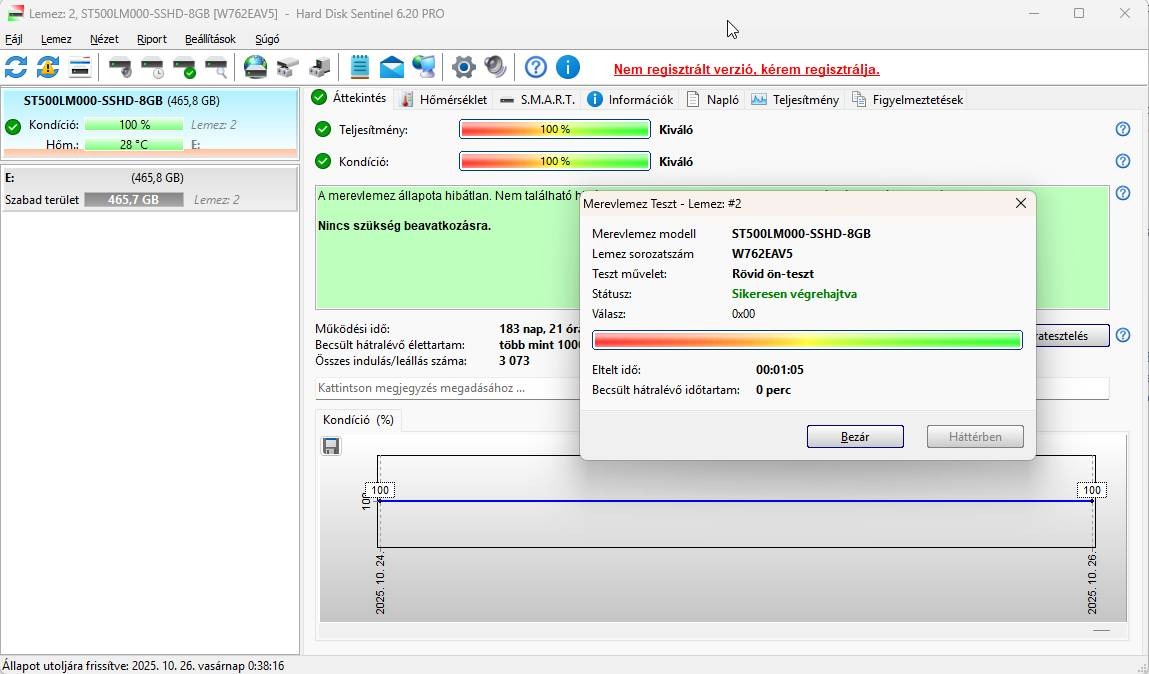Click elapsed time value 00:01:05

coord(780,370)
